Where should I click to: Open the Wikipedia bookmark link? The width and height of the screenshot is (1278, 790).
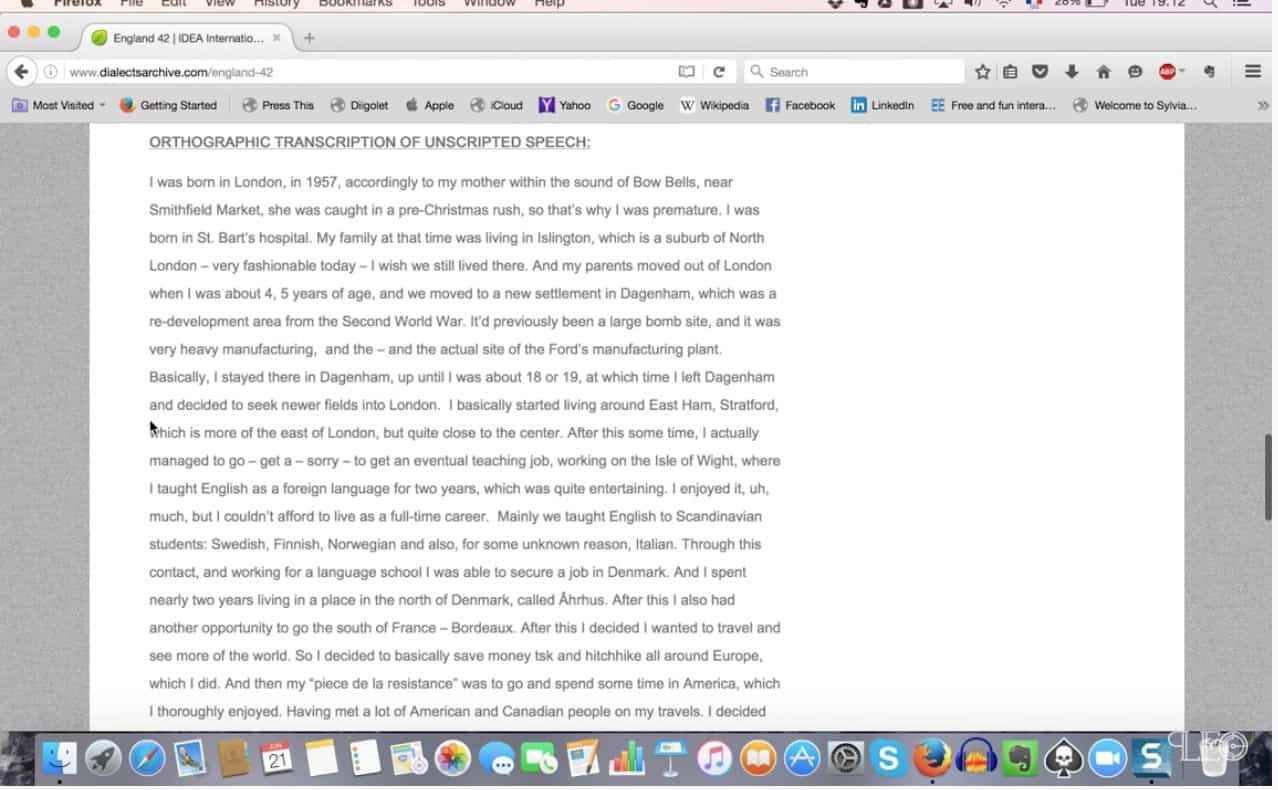click(x=714, y=105)
